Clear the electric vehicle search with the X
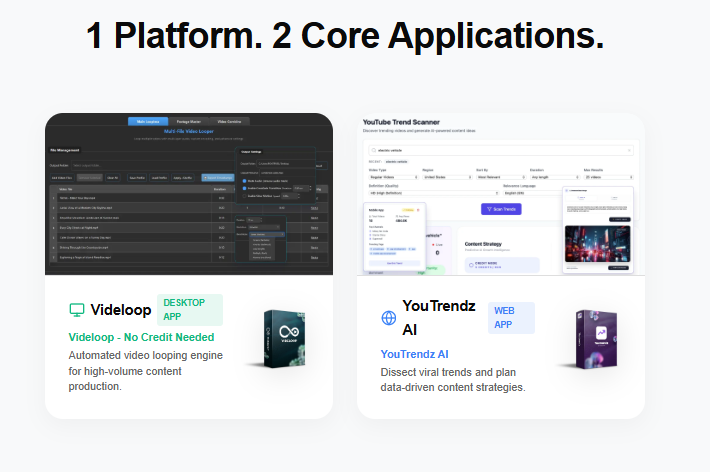710x472 pixels. point(629,150)
